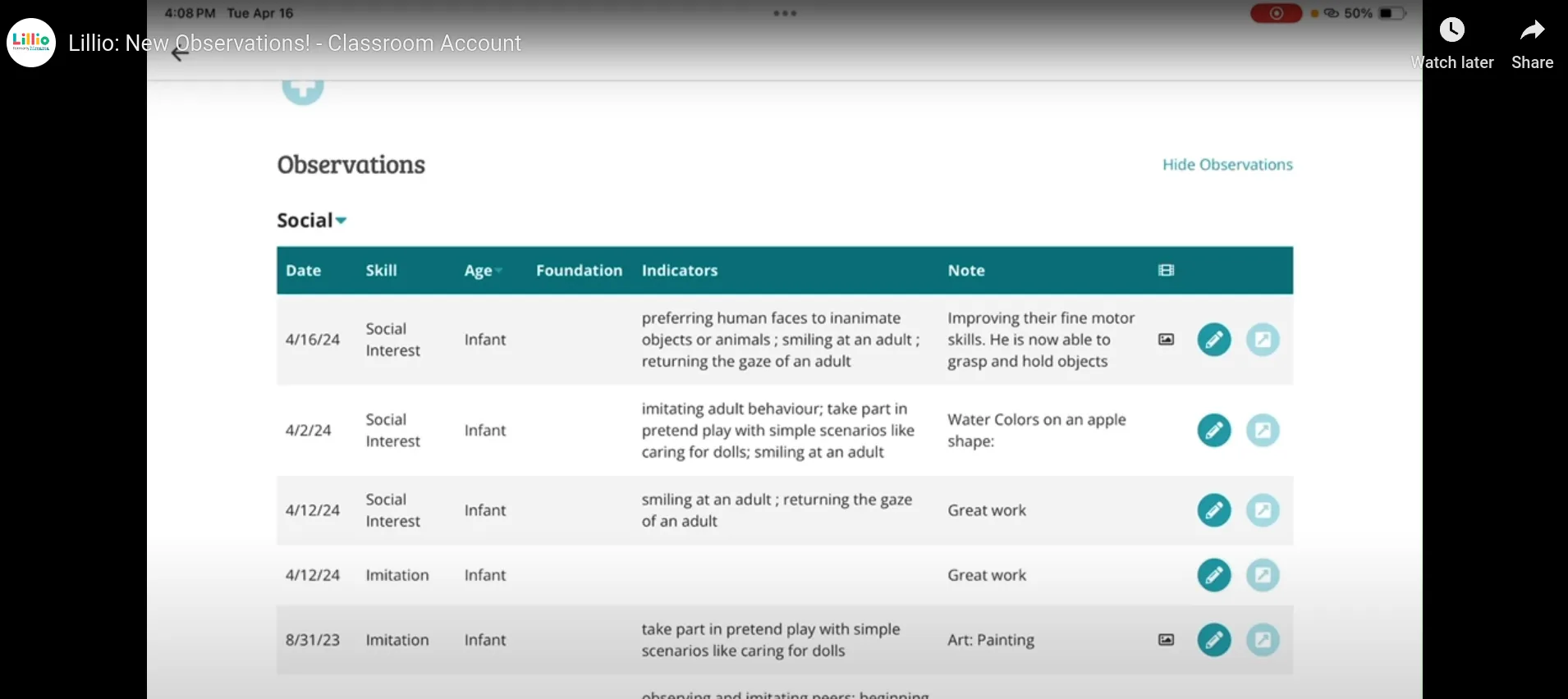Open share icon for 4/12/24 Social Interest row
This screenshot has width=1568, height=699.
(x=1263, y=510)
